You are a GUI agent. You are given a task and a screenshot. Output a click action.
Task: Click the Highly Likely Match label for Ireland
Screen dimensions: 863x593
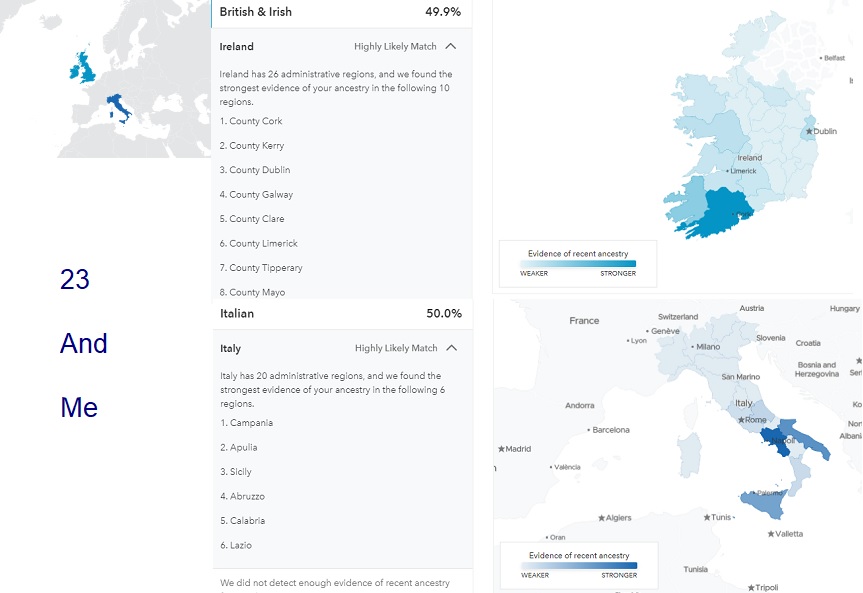[x=395, y=47]
